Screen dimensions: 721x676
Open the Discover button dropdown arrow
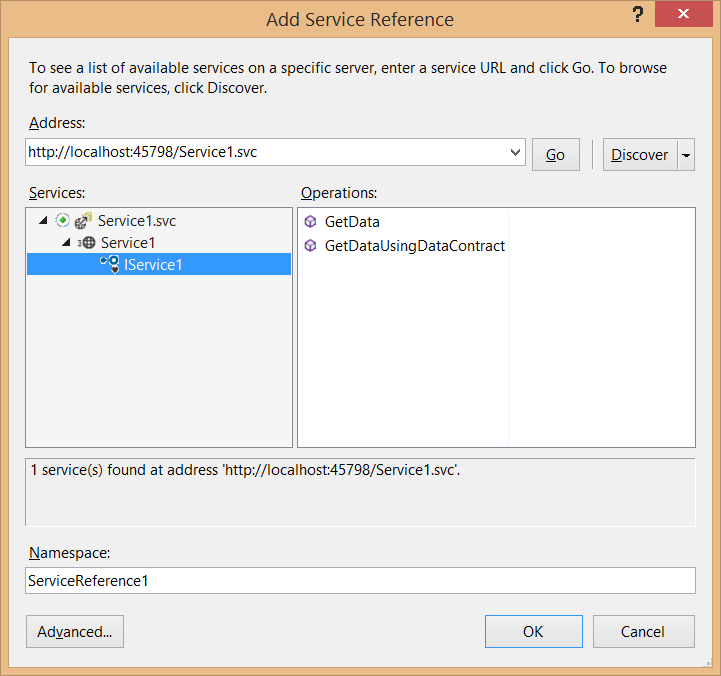[686, 155]
